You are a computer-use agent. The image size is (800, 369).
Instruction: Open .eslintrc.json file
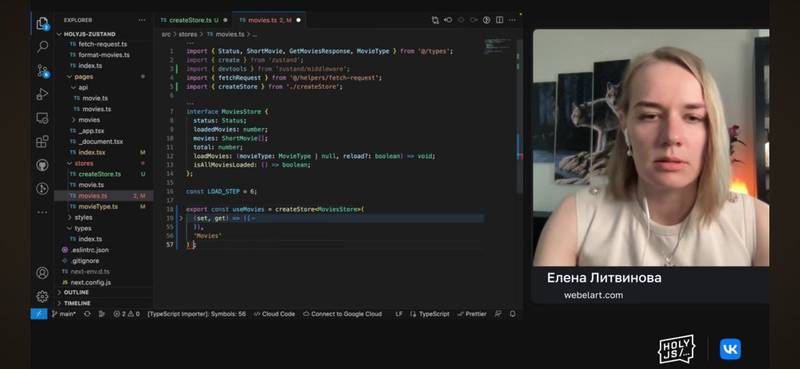tap(89, 250)
